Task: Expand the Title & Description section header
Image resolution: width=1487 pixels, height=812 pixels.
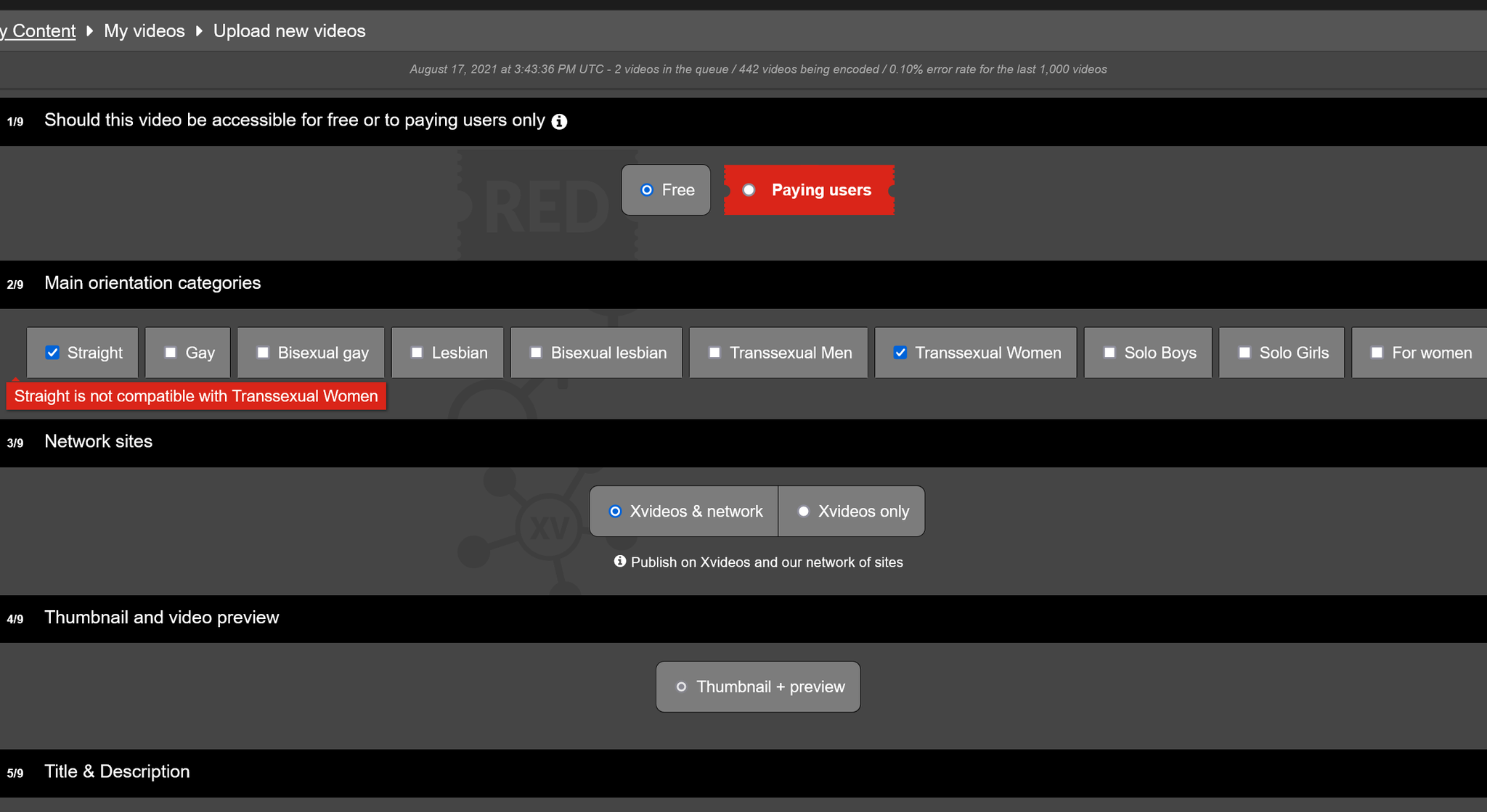Action: click(117, 771)
